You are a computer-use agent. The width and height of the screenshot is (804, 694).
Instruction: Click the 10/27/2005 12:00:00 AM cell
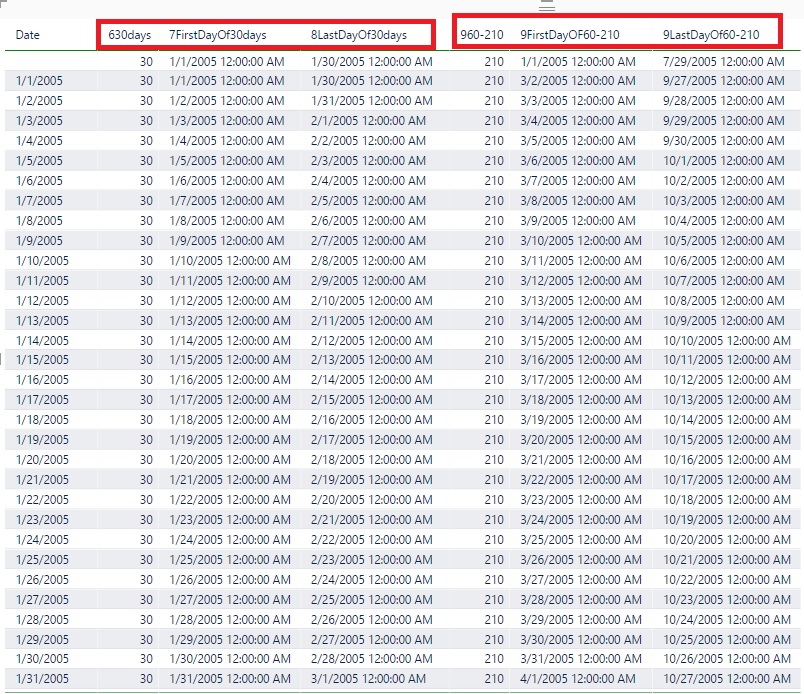coord(727,679)
